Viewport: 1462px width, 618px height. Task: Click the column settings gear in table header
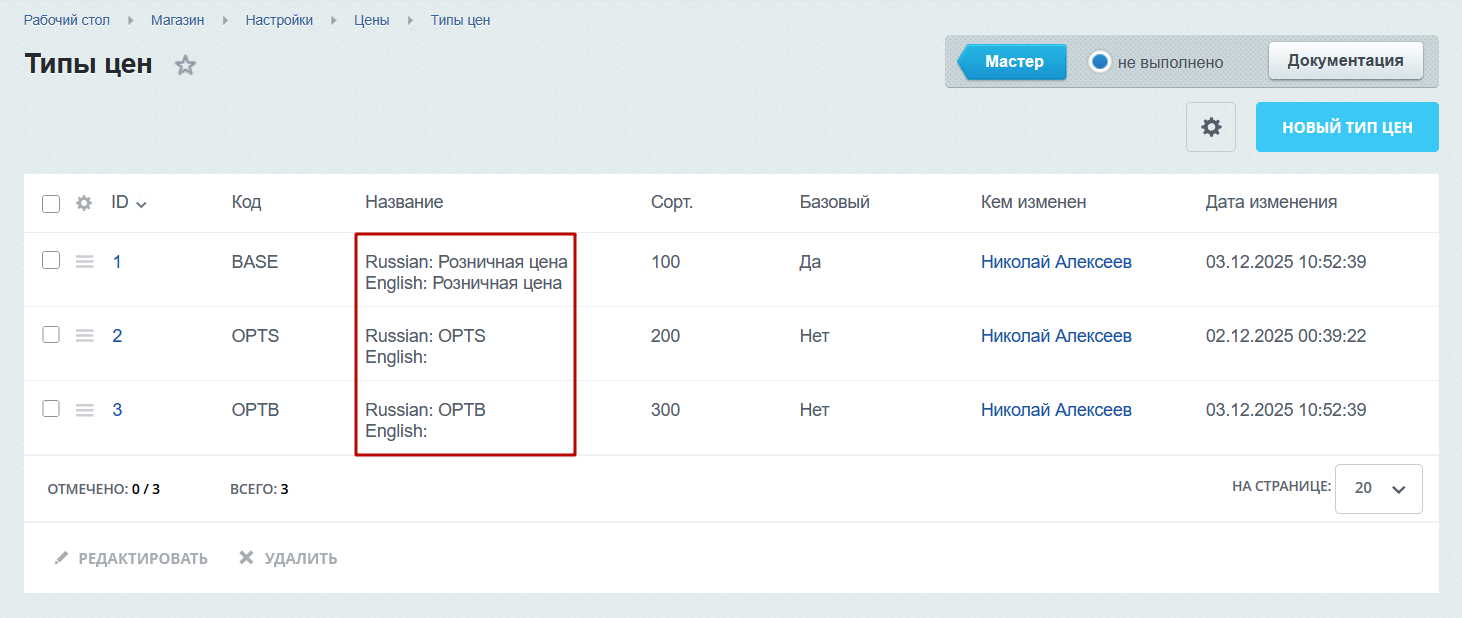(84, 203)
